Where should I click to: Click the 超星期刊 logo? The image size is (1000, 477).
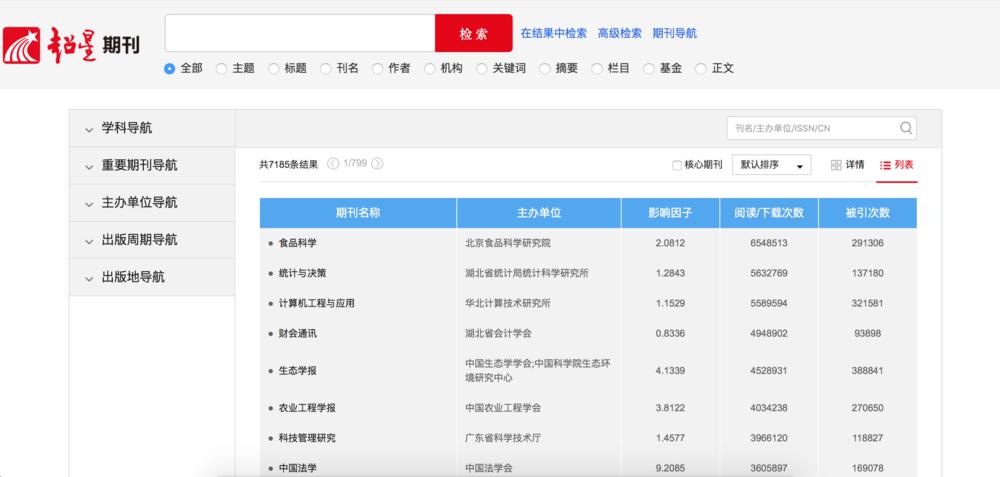click(x=71, y=45)
